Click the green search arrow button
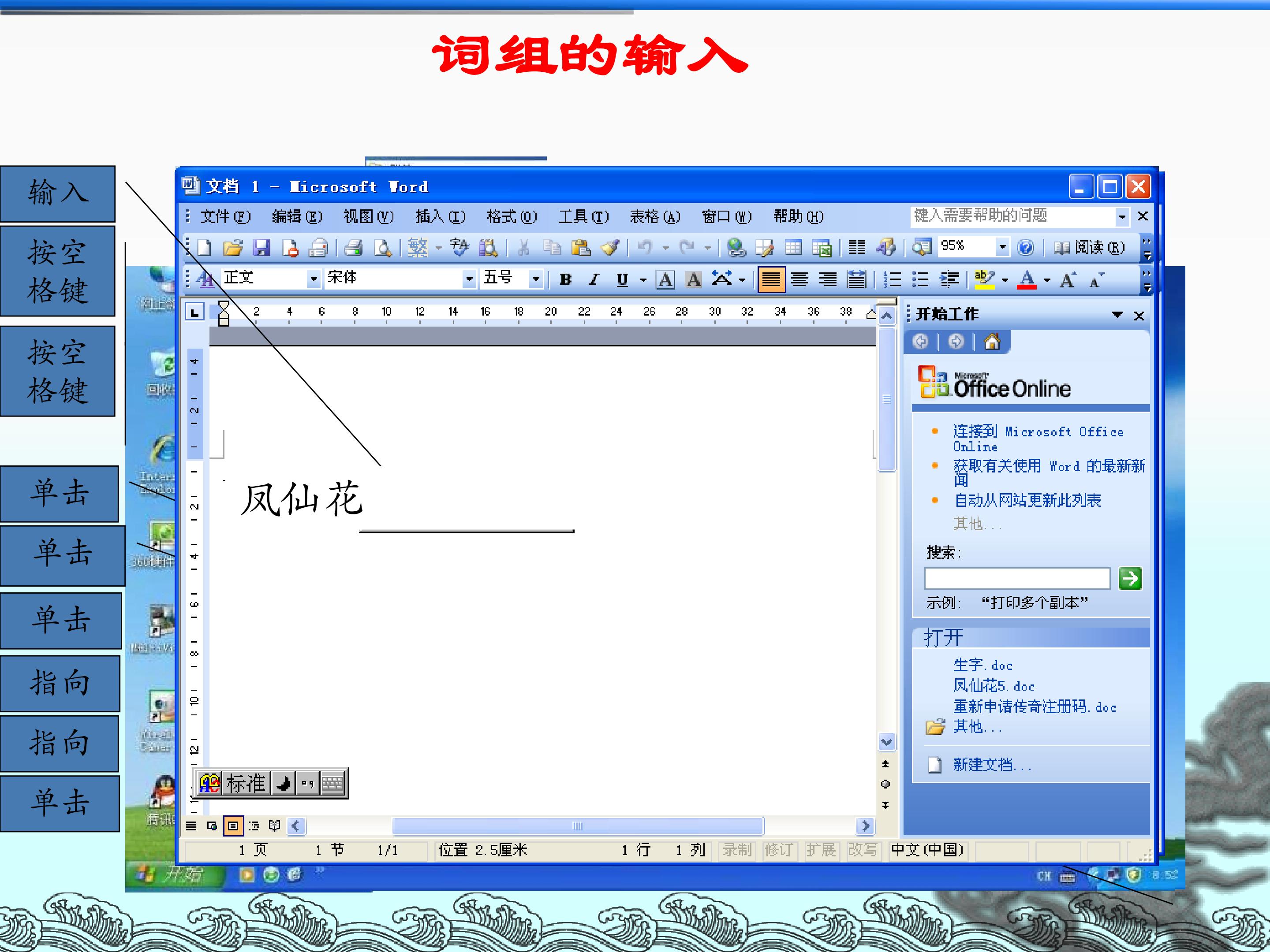 (1130, 578)
